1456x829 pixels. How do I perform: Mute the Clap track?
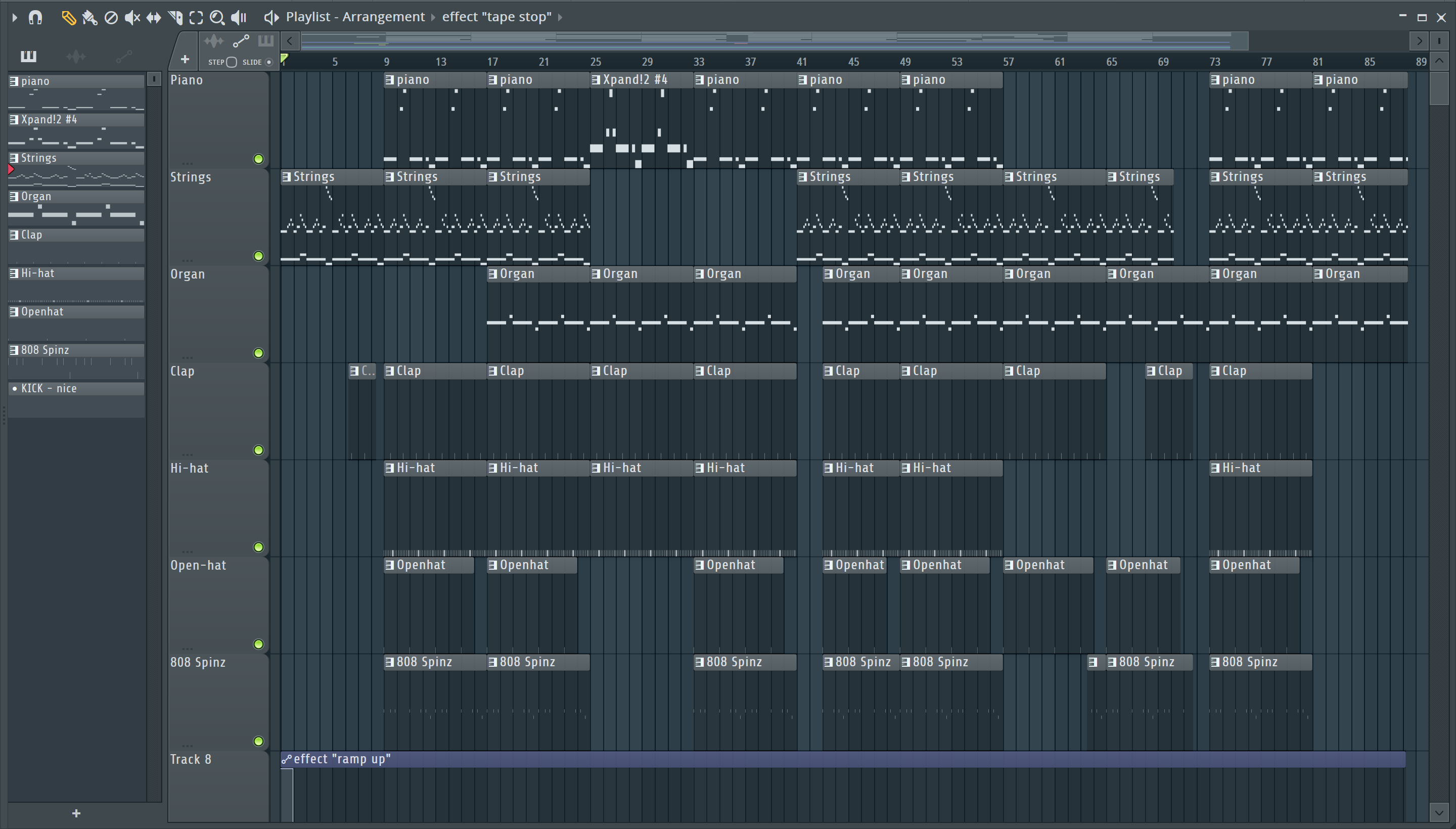(258, 450)
